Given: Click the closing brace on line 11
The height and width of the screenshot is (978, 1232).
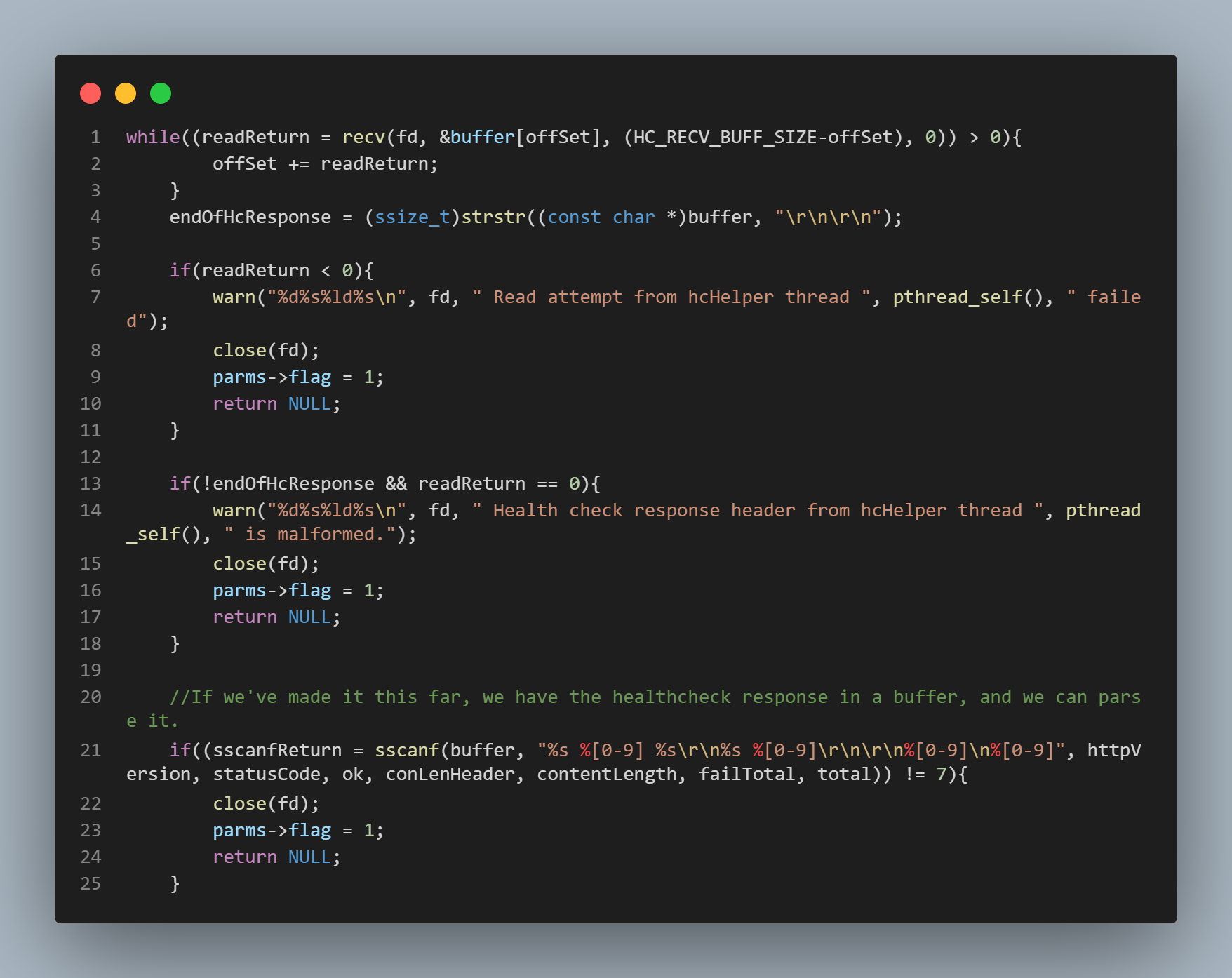Looking at the screenshot, I should (175, 430).
